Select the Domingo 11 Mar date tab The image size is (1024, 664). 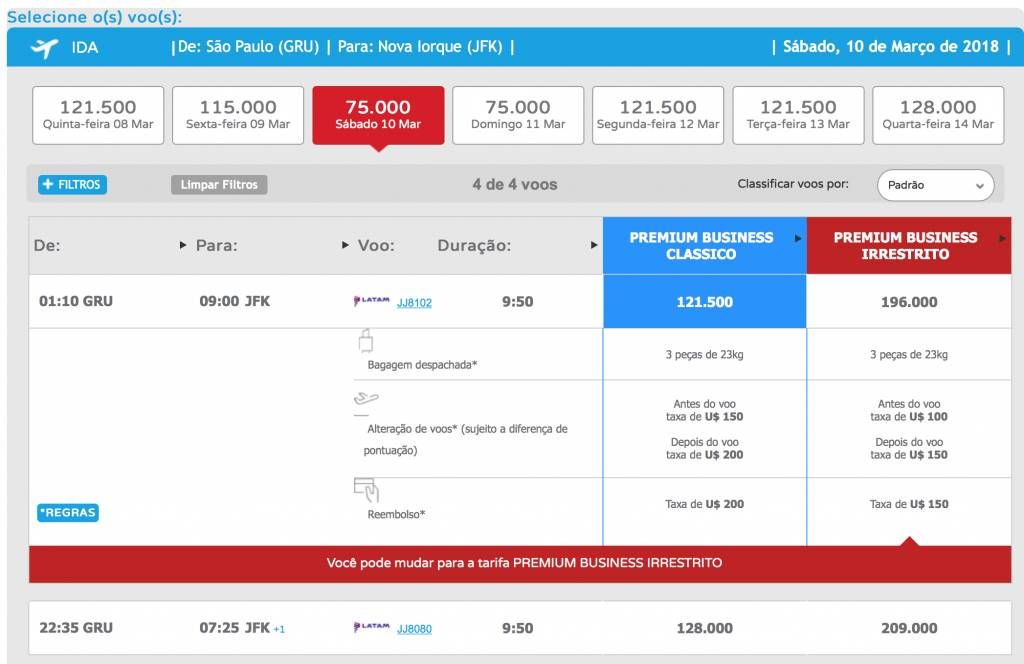[518, 115]
